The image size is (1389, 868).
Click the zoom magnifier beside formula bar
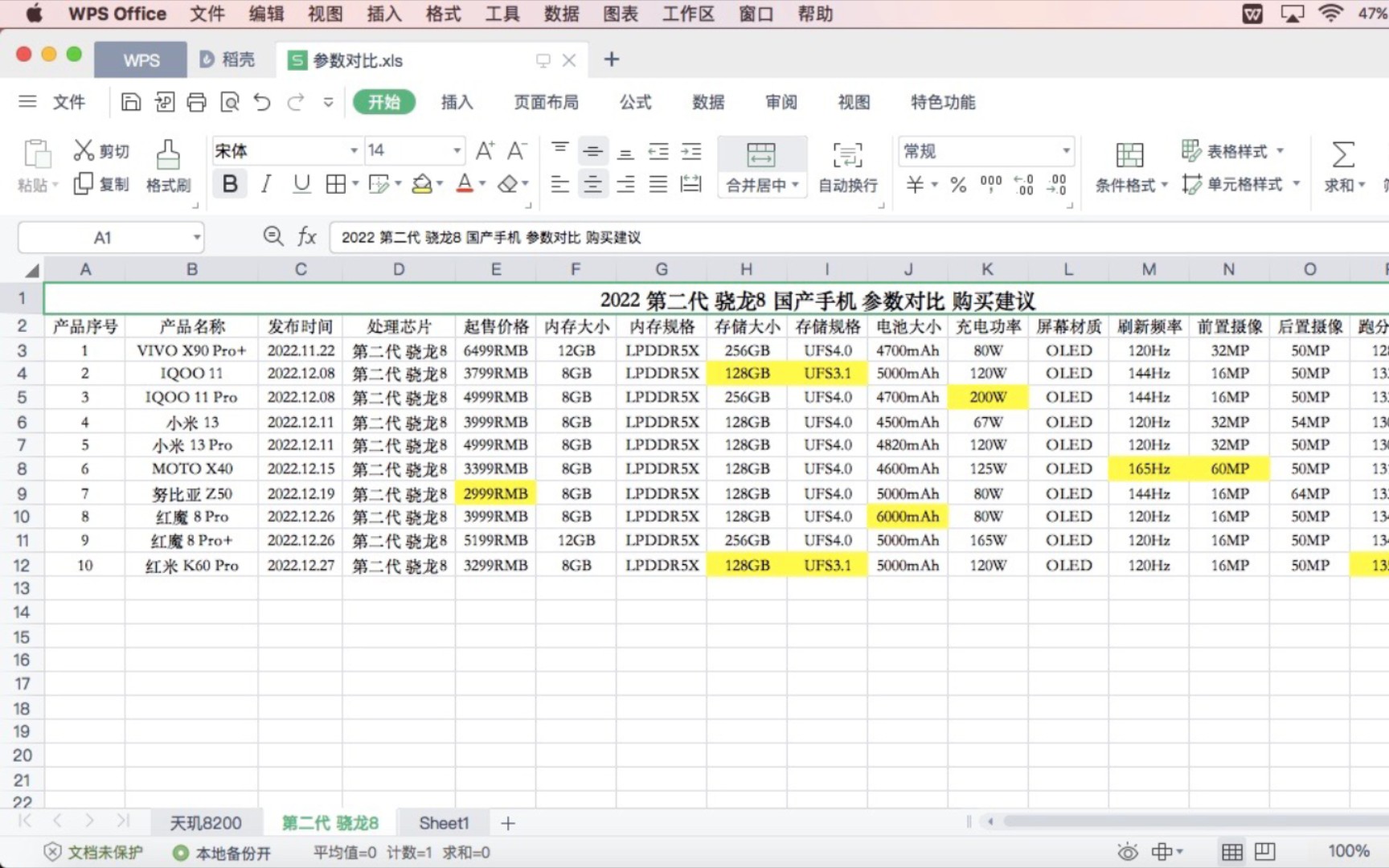273,236
